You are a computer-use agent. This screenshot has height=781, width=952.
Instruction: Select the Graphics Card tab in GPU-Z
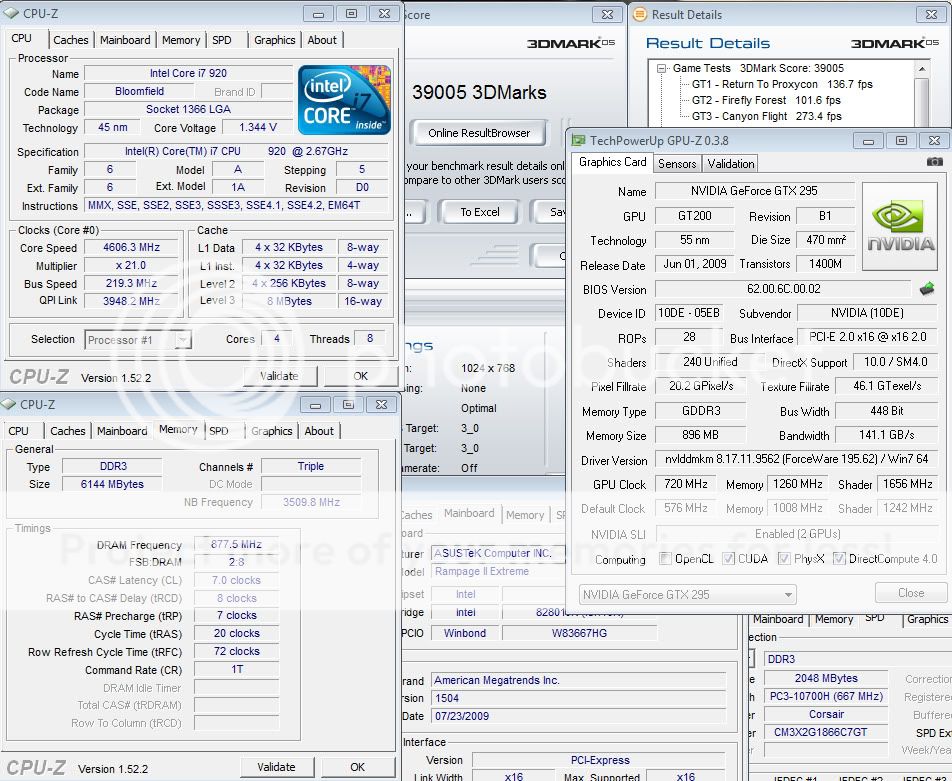(x=613, y=162)
